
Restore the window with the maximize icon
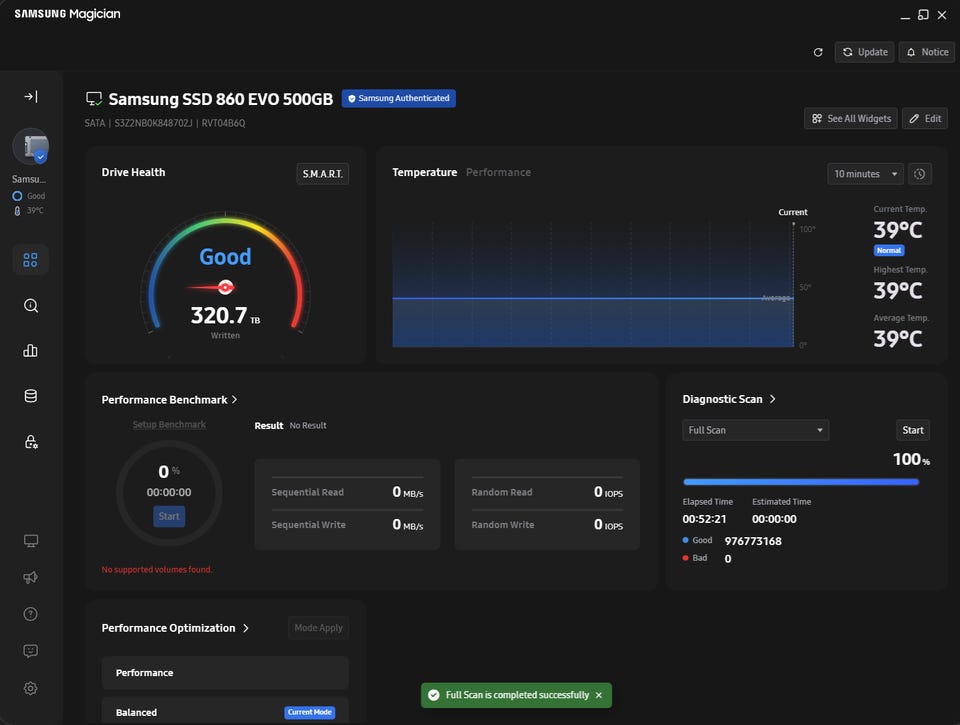923,15
